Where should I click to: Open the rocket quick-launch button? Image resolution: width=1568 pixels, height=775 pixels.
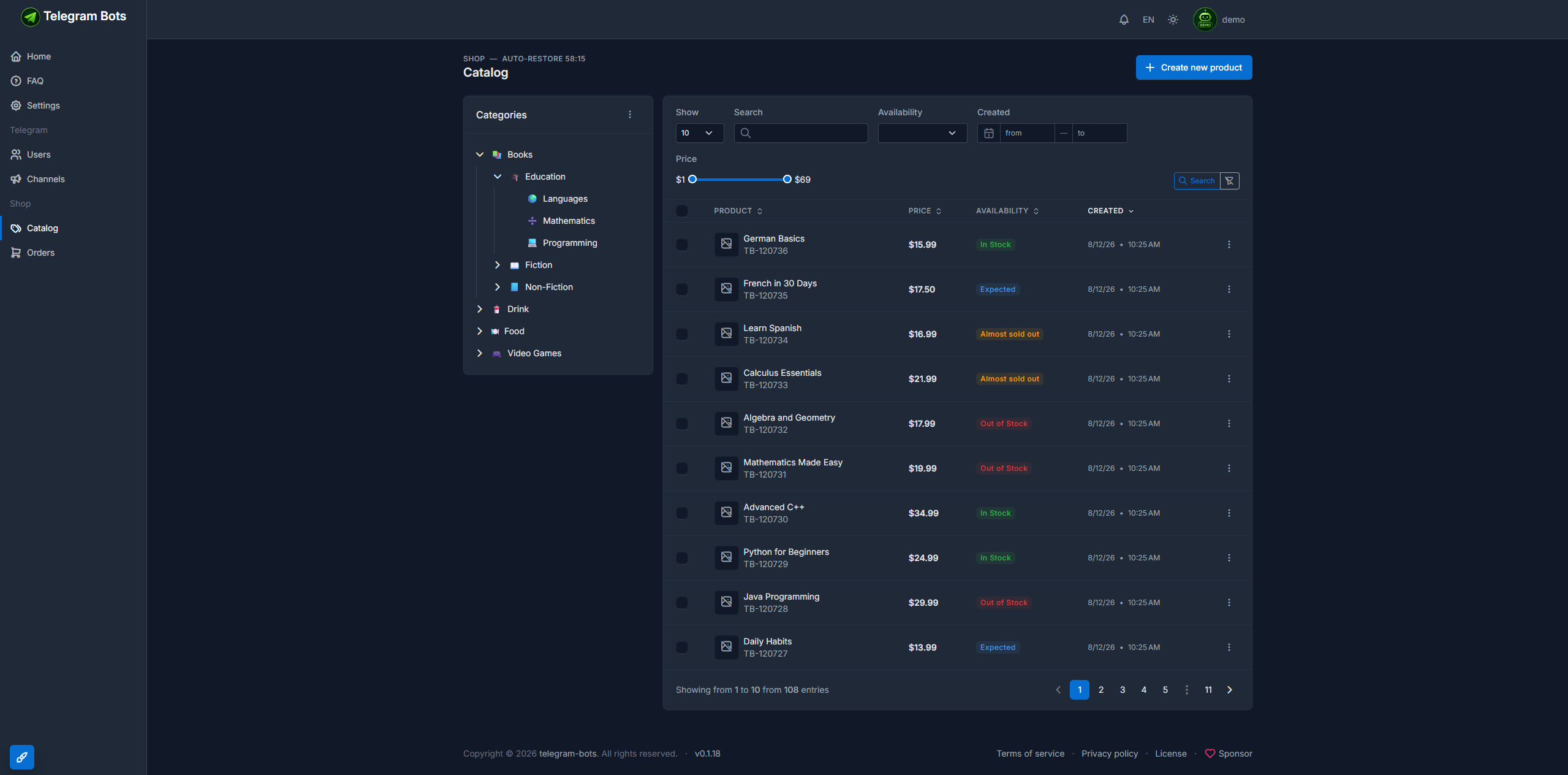point(22,757)
